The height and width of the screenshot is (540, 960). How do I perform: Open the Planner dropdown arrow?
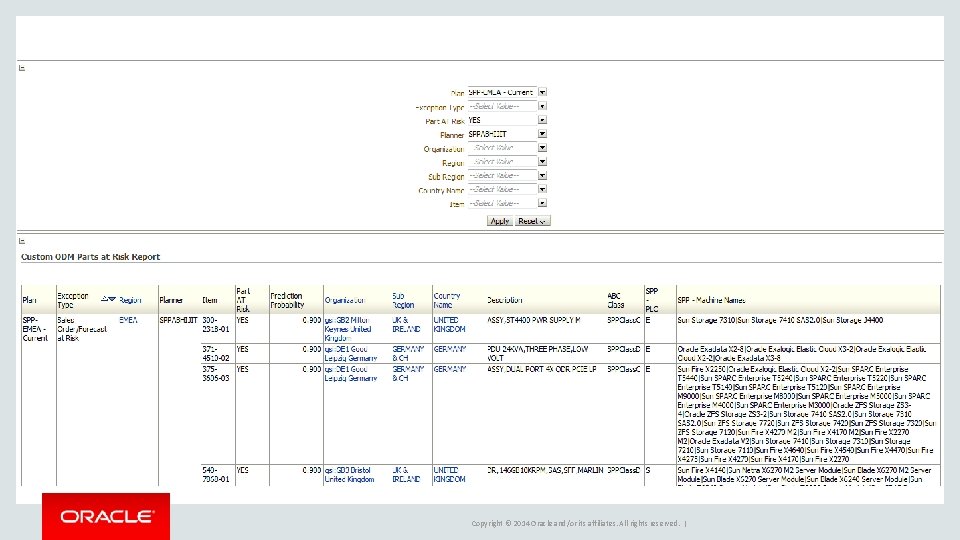542,133
